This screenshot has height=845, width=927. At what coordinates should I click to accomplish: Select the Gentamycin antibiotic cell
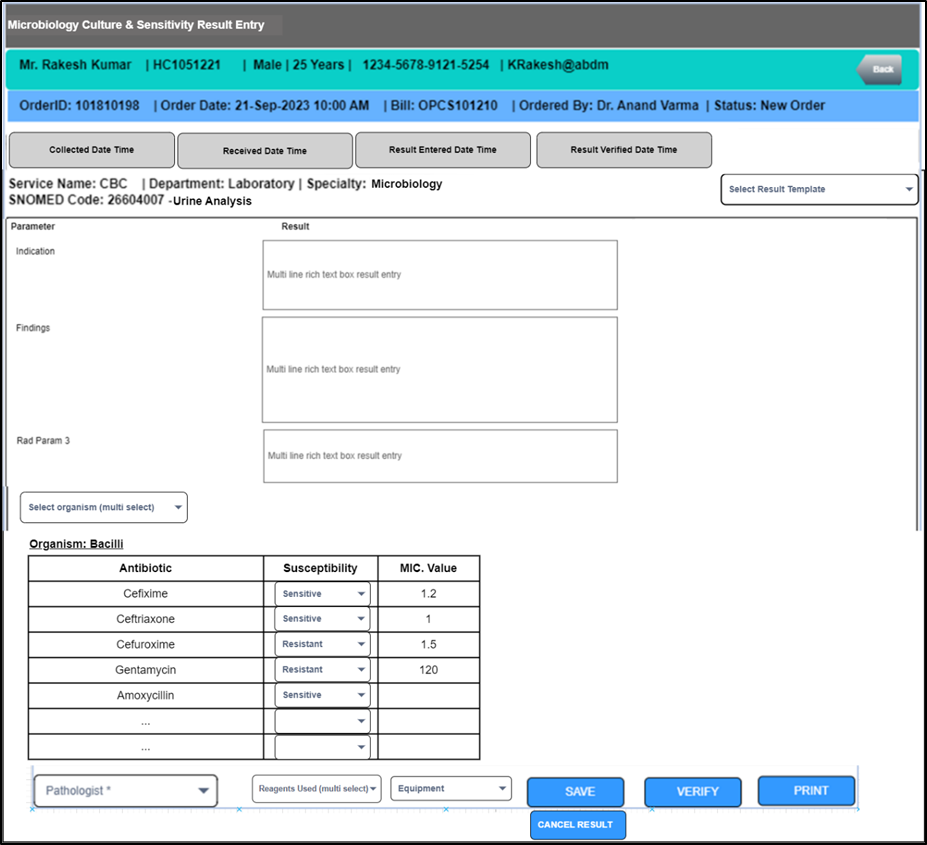pos(145,670)
